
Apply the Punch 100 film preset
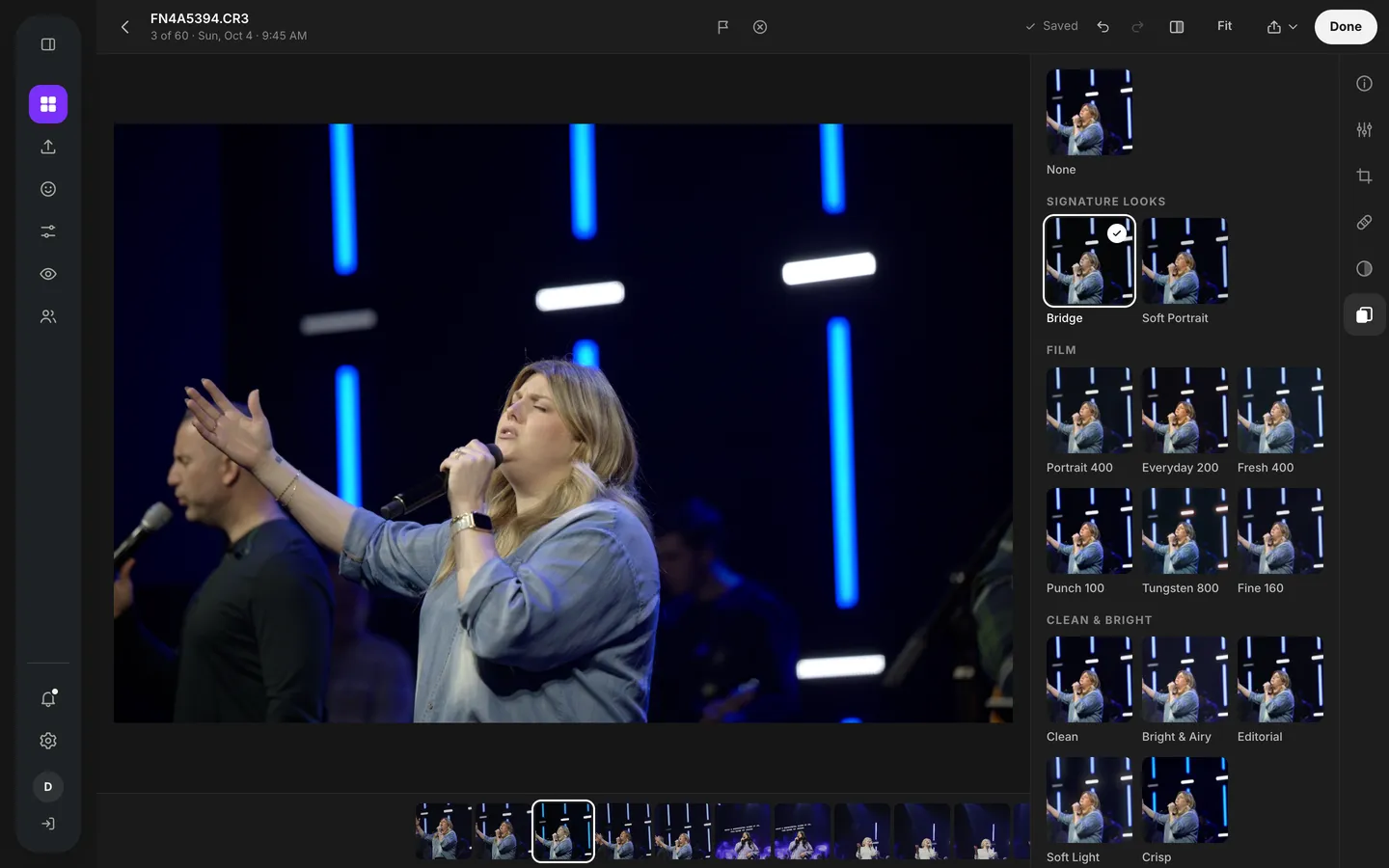[x=1090, y=530]
